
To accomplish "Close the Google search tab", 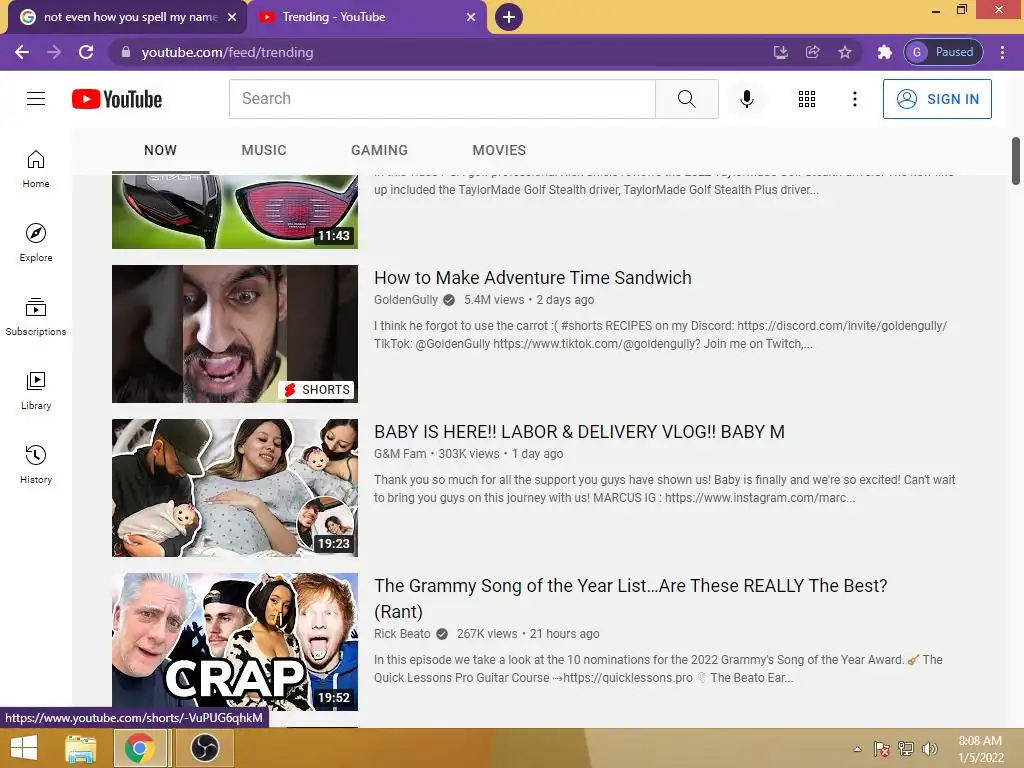I will tap(232, 17).
